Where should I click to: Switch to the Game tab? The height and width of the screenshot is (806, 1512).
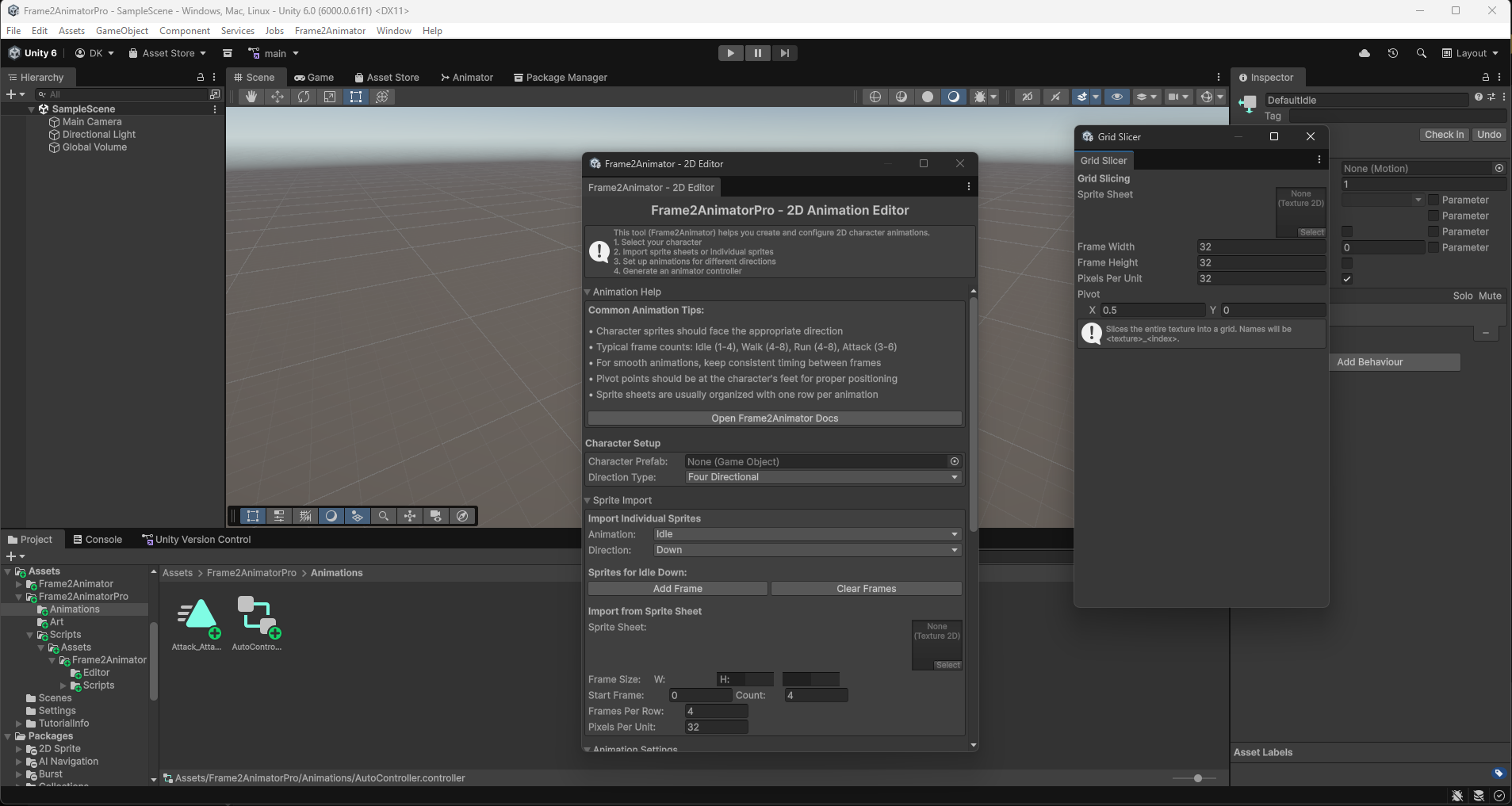tap(314, 77)
